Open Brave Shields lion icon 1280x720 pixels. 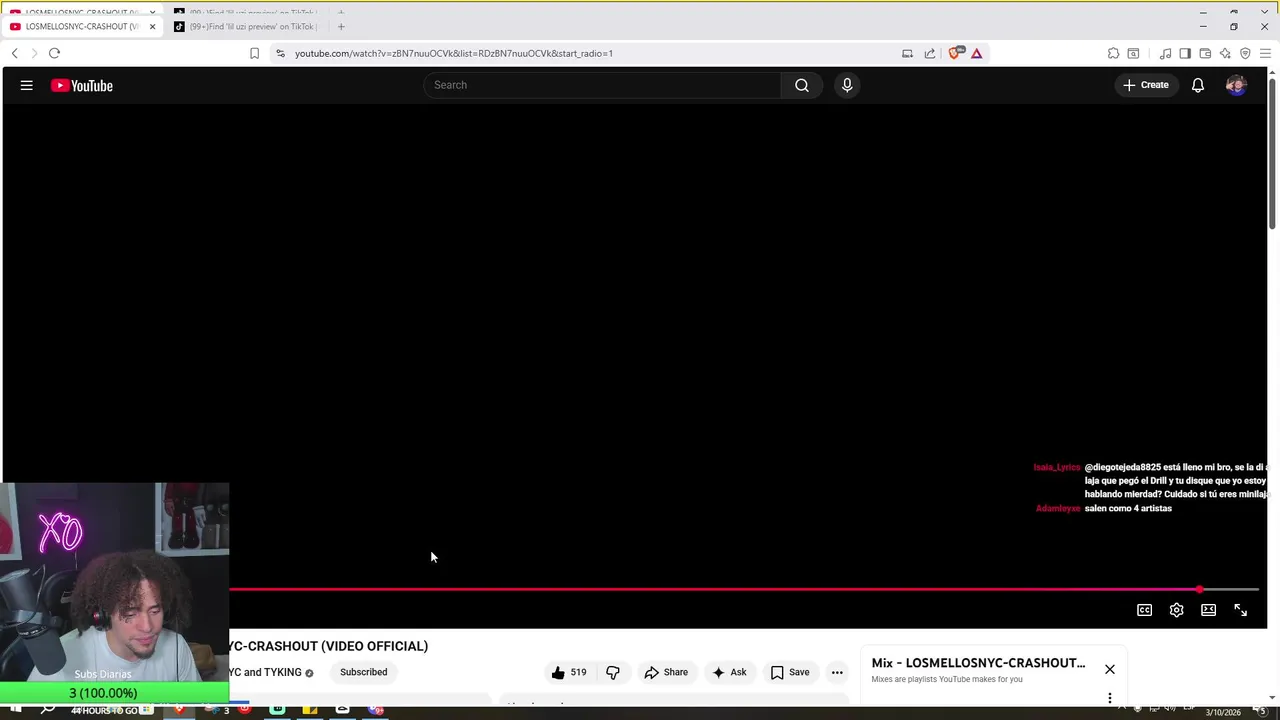coord(956,53)
